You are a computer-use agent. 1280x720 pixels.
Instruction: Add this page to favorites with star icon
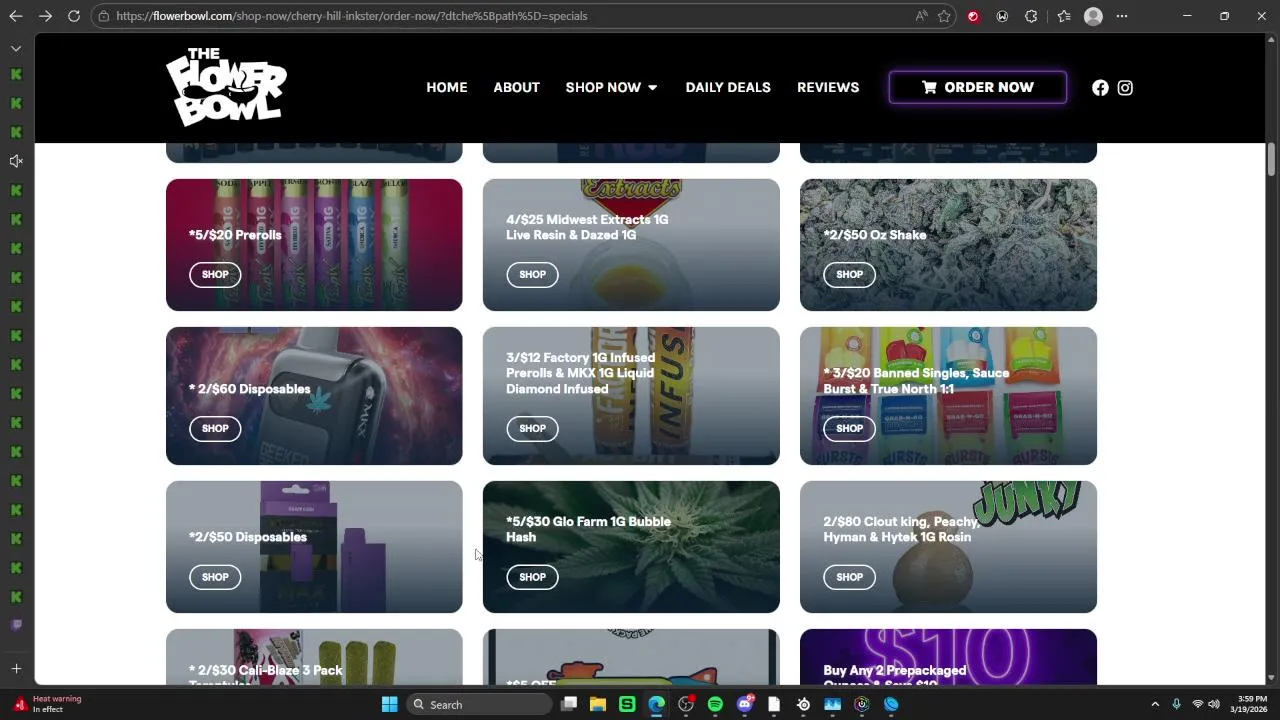944,16
